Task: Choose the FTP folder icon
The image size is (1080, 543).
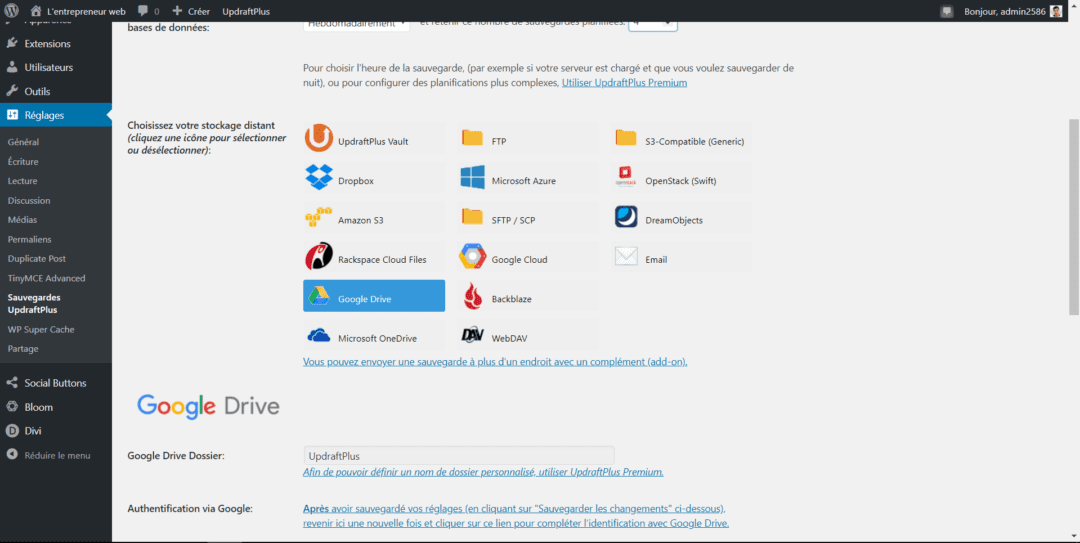Action: [472, 138]
